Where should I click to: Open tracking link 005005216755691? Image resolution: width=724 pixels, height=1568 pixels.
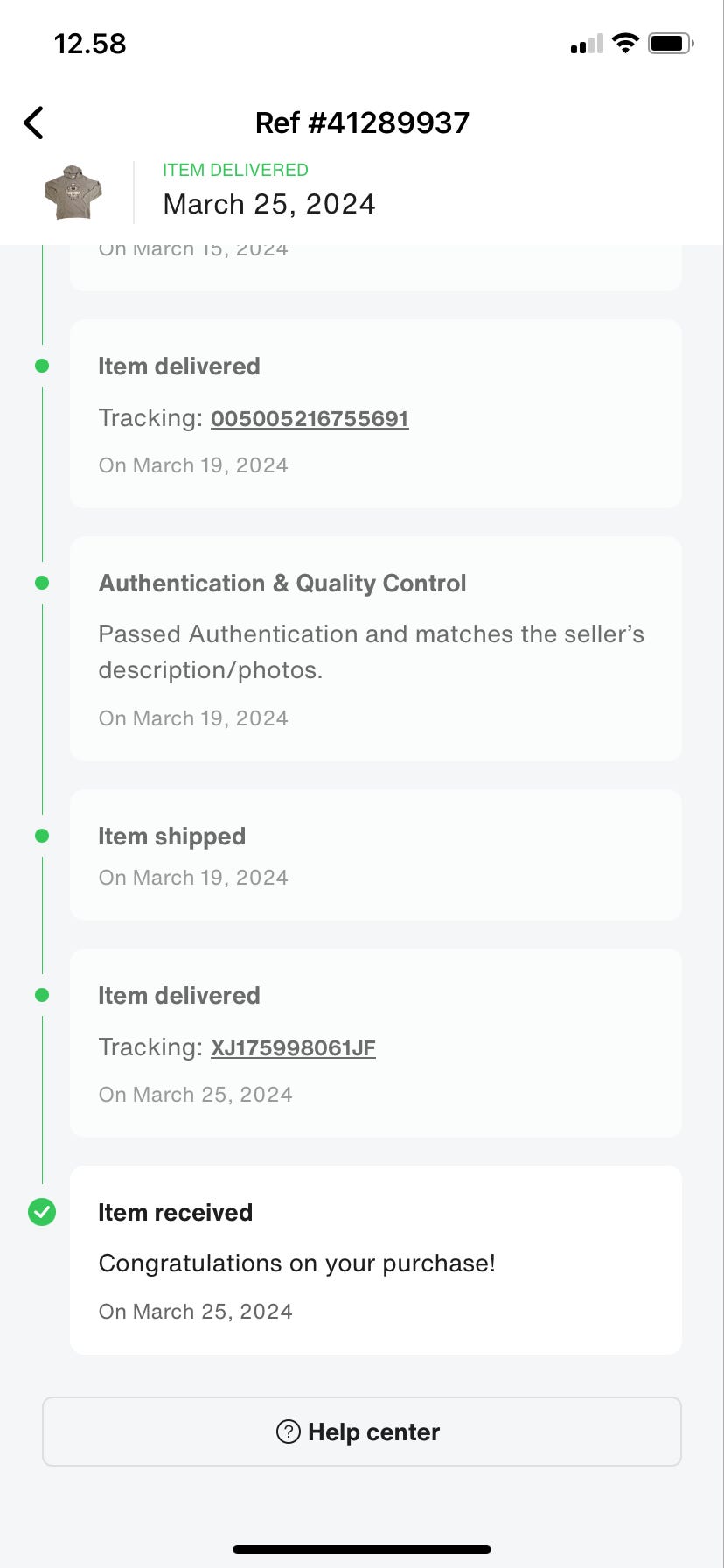click(310, 418)
